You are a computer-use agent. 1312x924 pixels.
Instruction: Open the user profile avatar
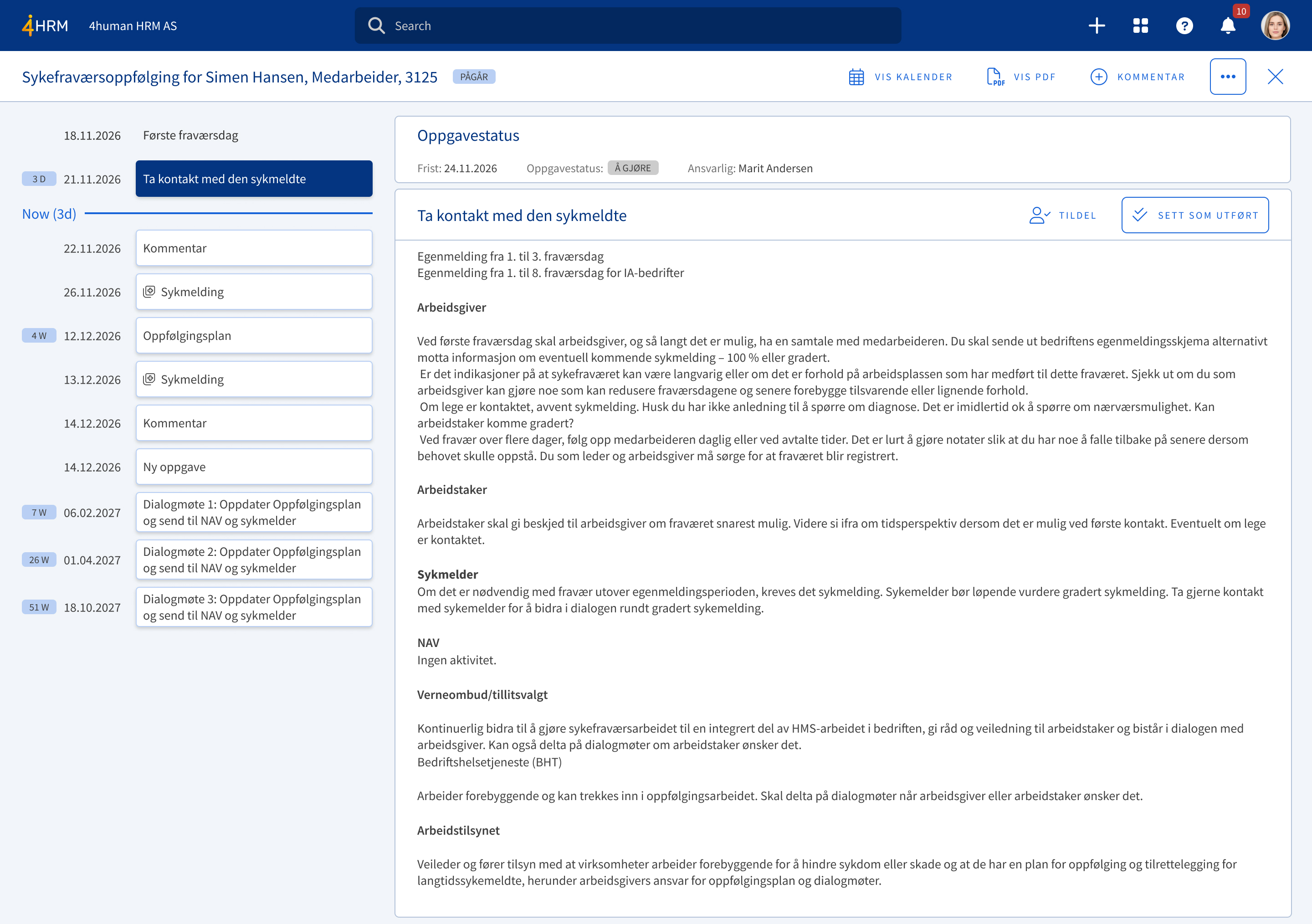(1275, 26)
